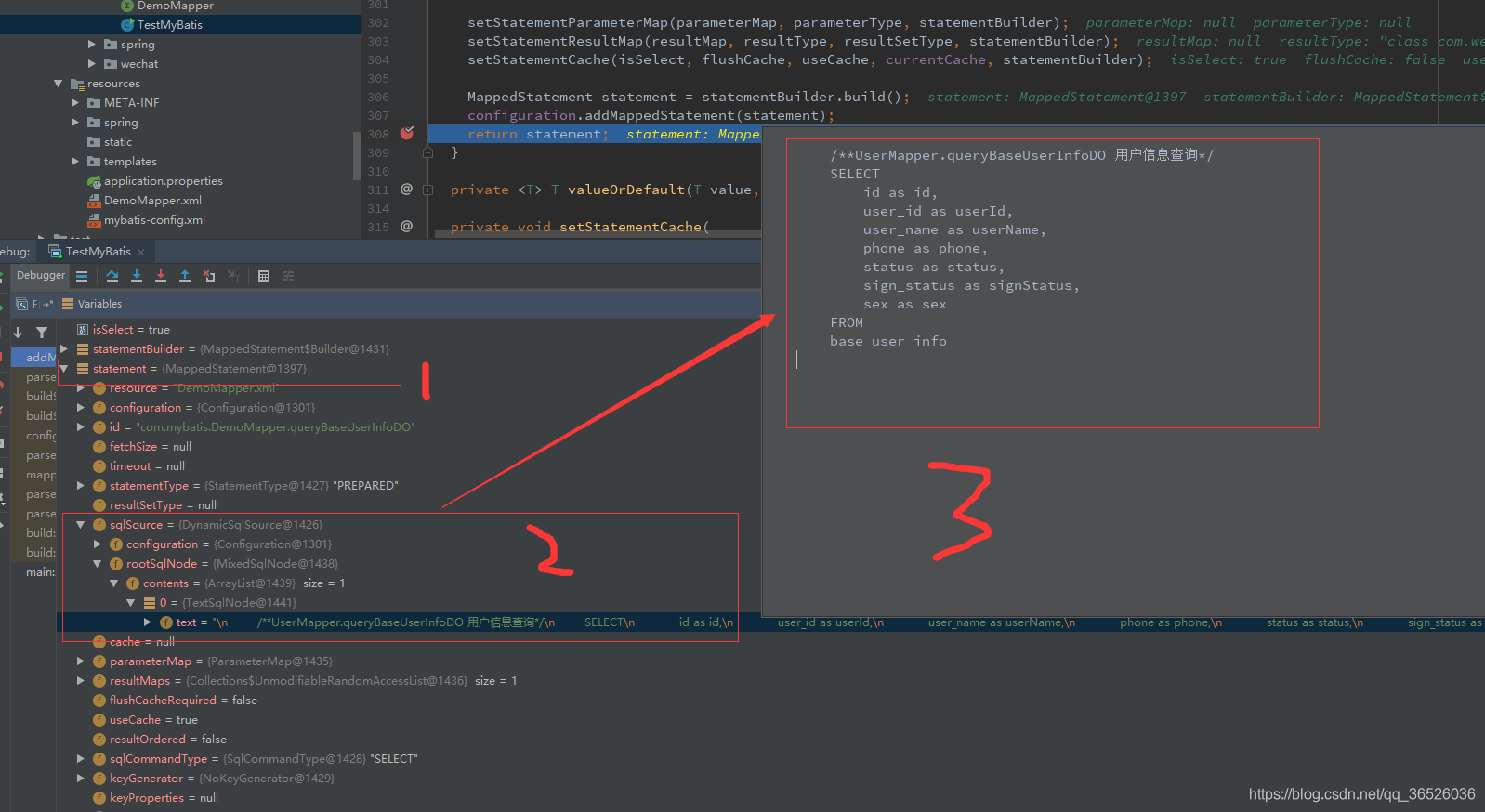Click the statementBuilder variable icon

tap(83, 349)
